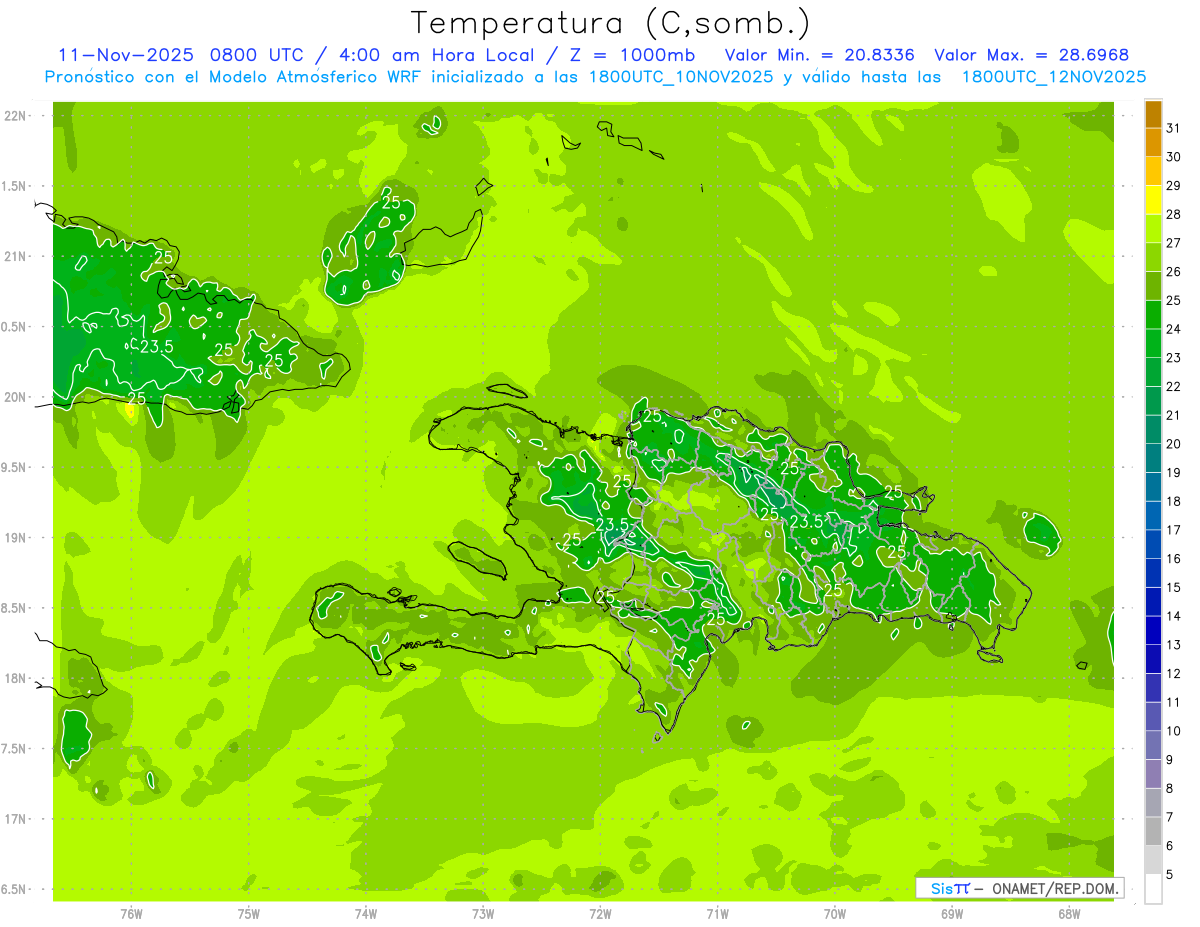The height and width of the screenshot is (927, 1200).
Task: Click the '73W' longitude axis label
Action: (x=483, y=914)
